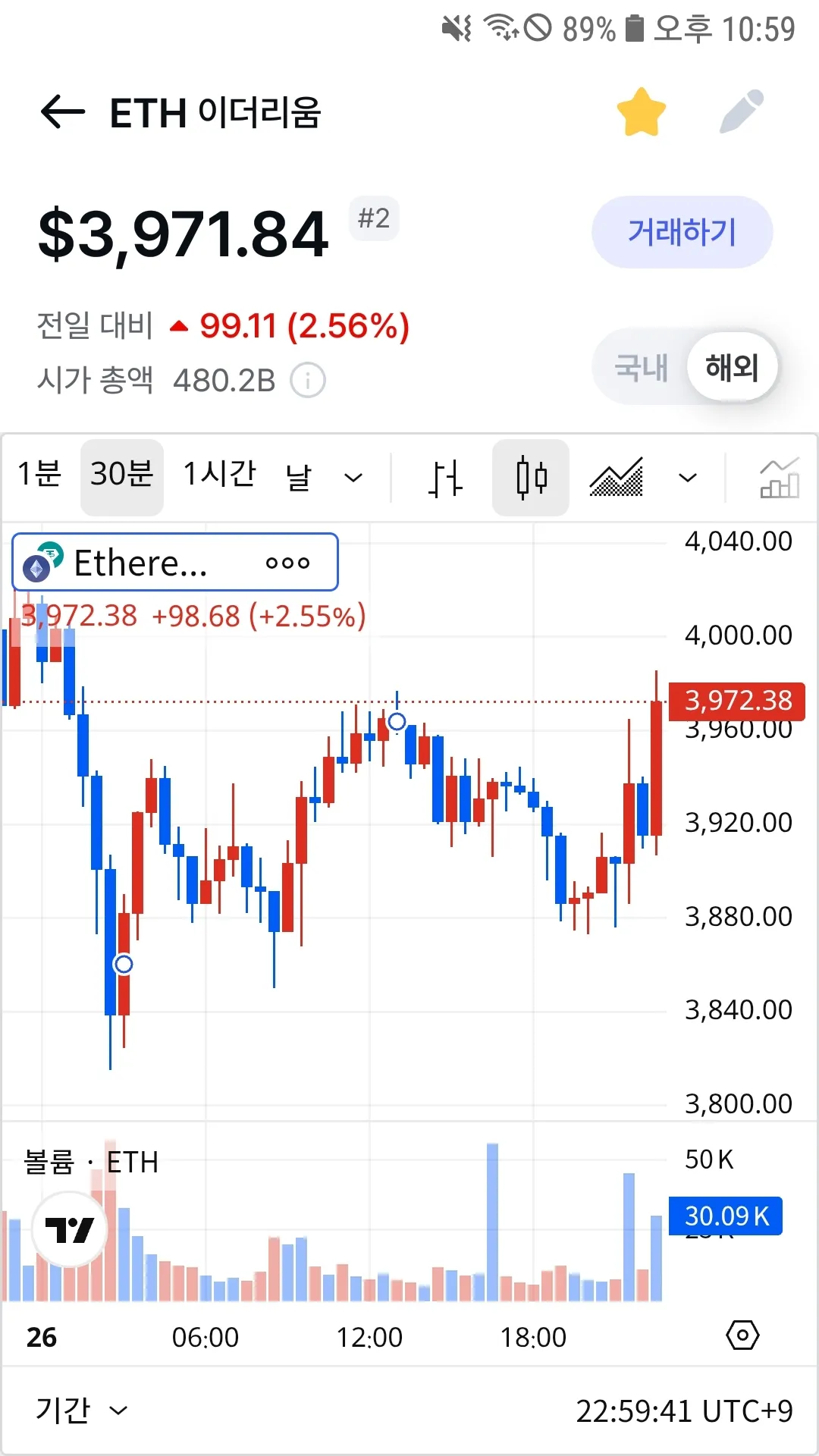Tap the back arrow icon

click(x=62, y=113)
